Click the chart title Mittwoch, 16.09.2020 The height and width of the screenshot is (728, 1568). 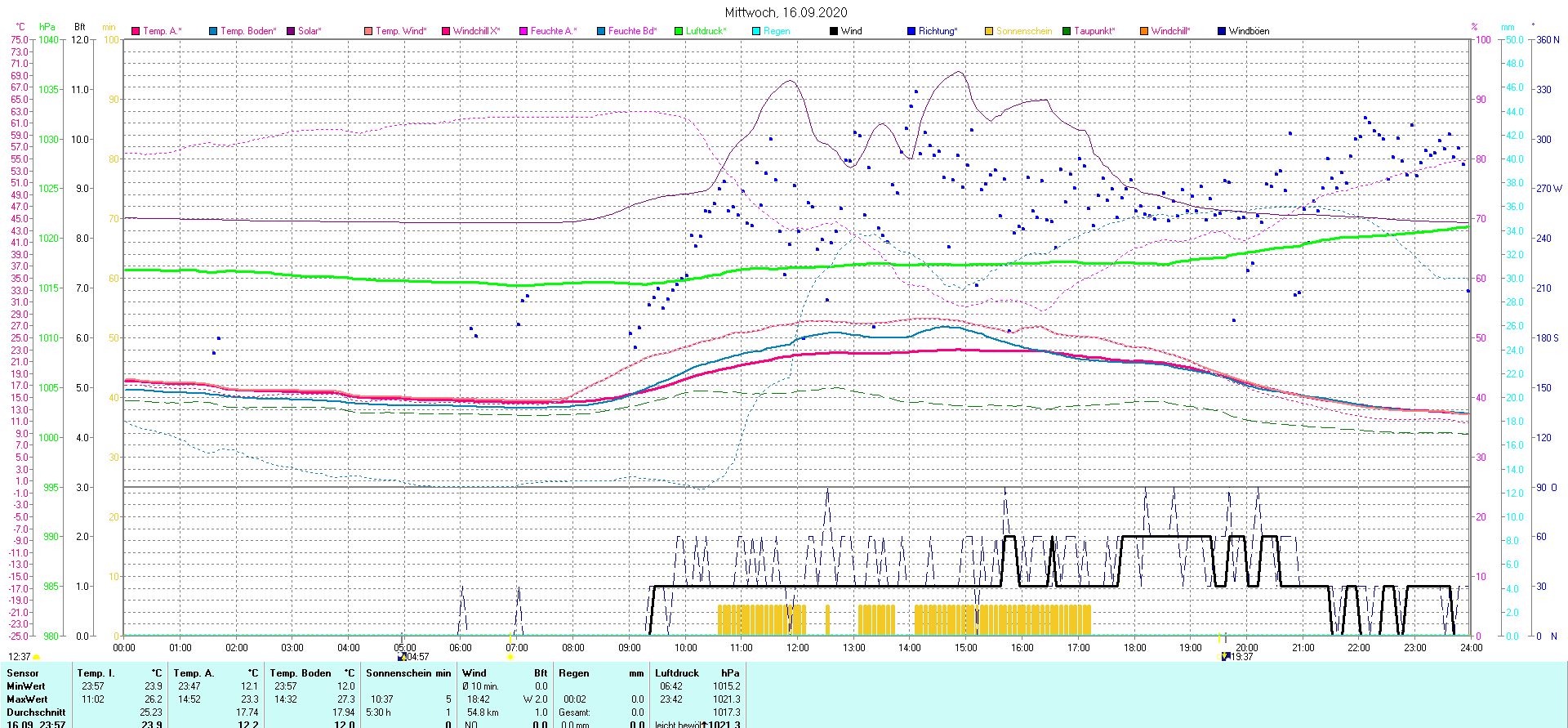[786, 12]
